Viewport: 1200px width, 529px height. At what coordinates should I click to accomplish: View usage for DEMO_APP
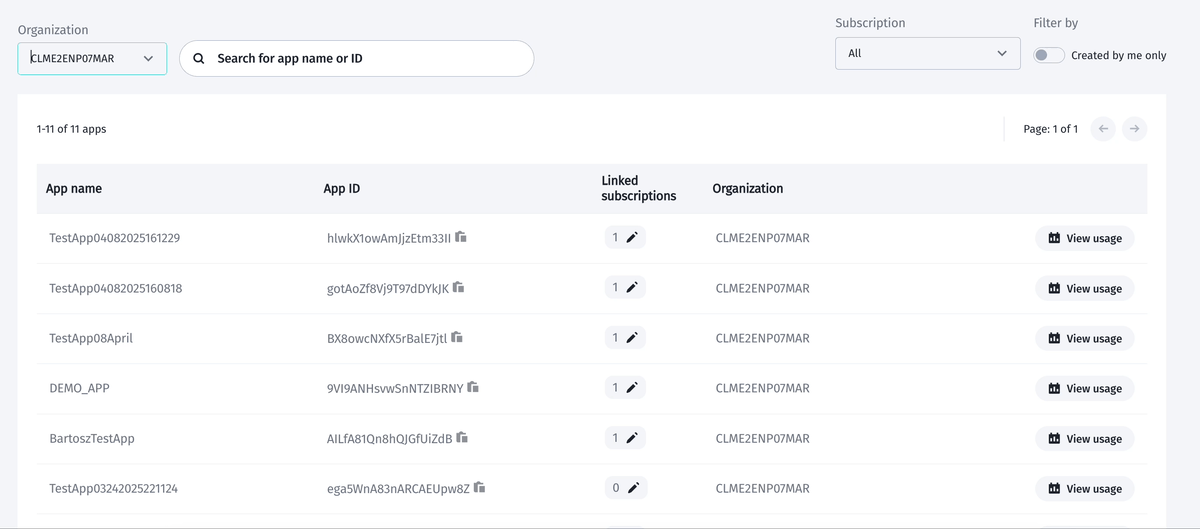point(1085,388)
